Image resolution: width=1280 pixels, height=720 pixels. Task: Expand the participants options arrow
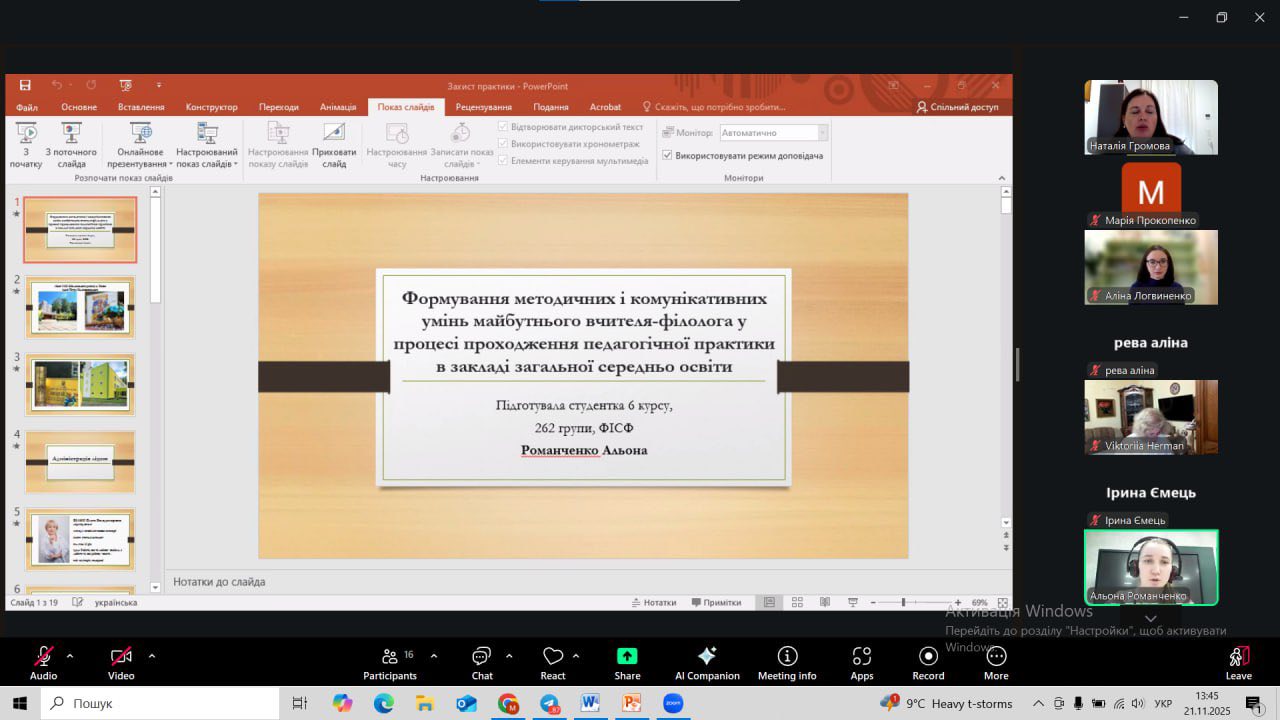coord(434,656)
